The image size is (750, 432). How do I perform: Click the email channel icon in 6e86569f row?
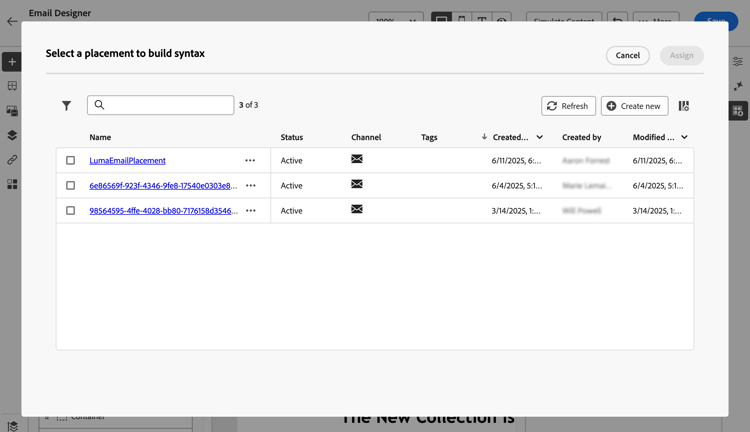(x=357, y=184)
